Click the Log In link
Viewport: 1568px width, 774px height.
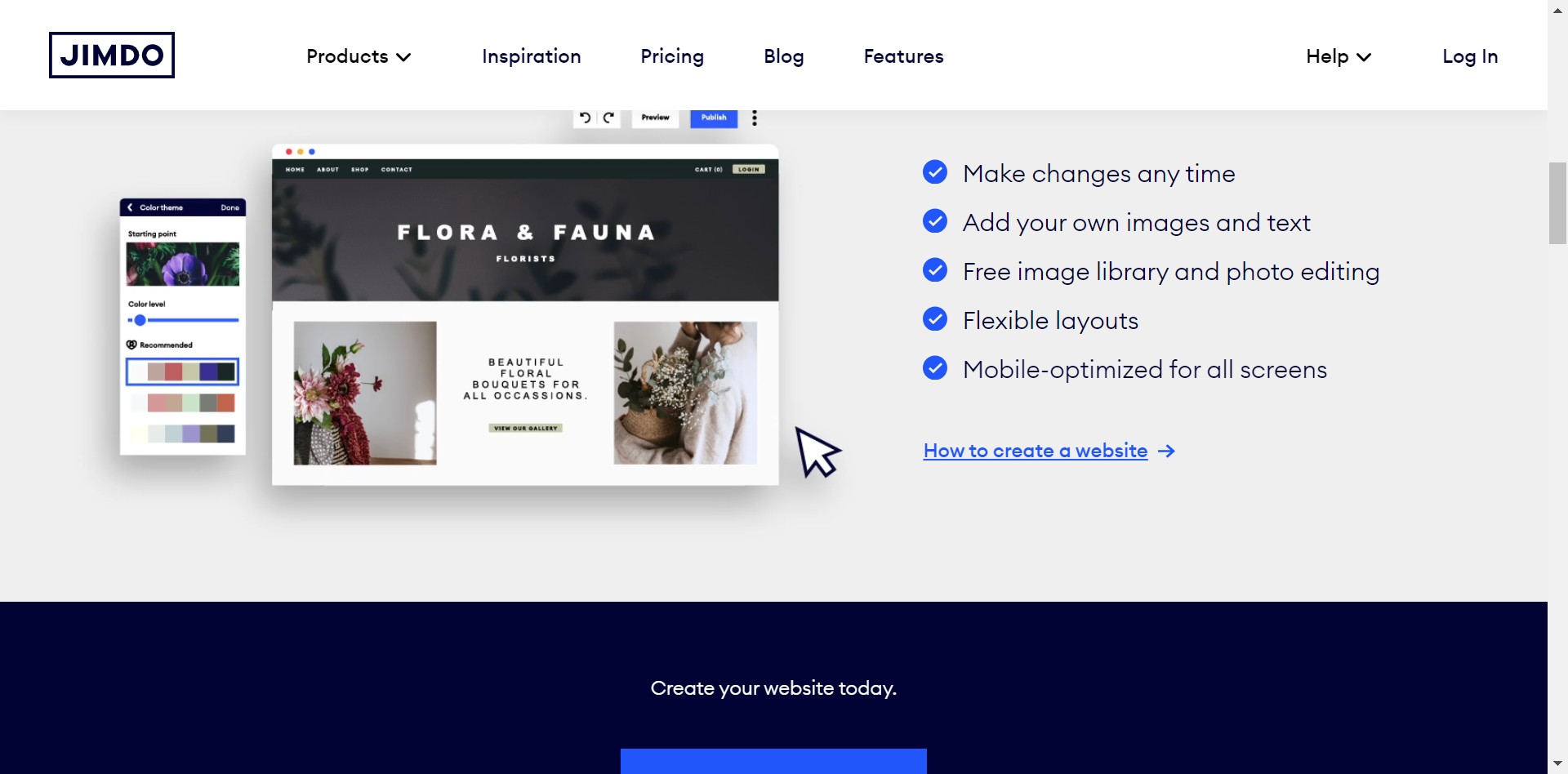click(x=1470, y=56)
